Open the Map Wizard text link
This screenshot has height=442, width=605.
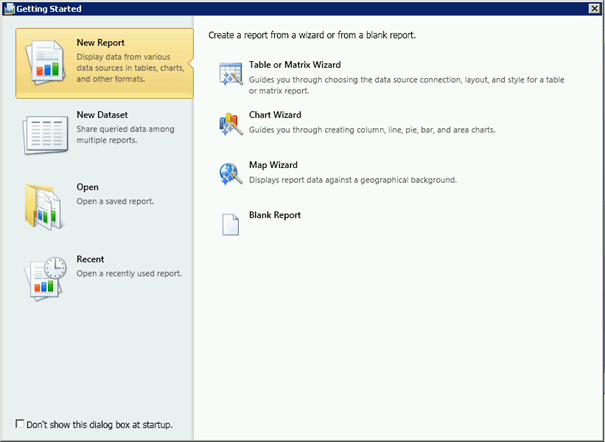273,165
